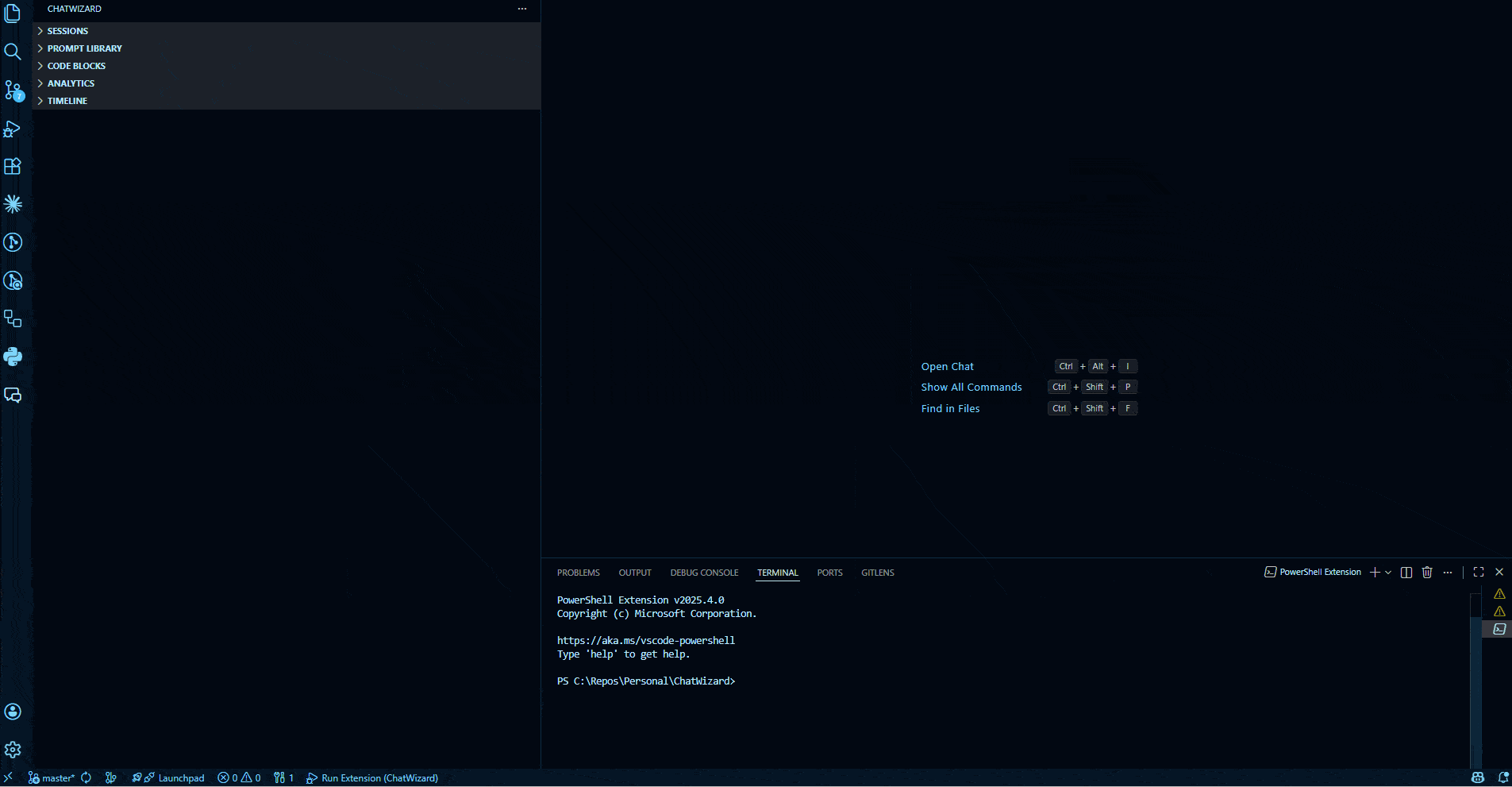Expand the SESSIONS section

[x=286, y=31]
